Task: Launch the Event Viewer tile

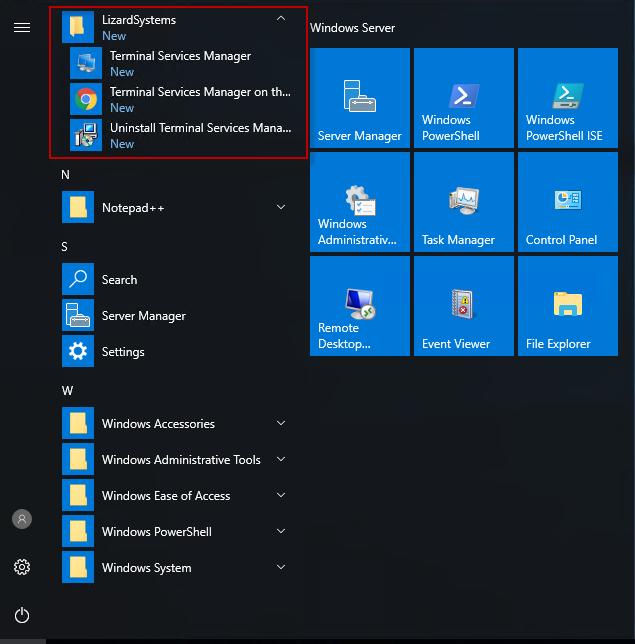Action: click(x=464, y=306)
